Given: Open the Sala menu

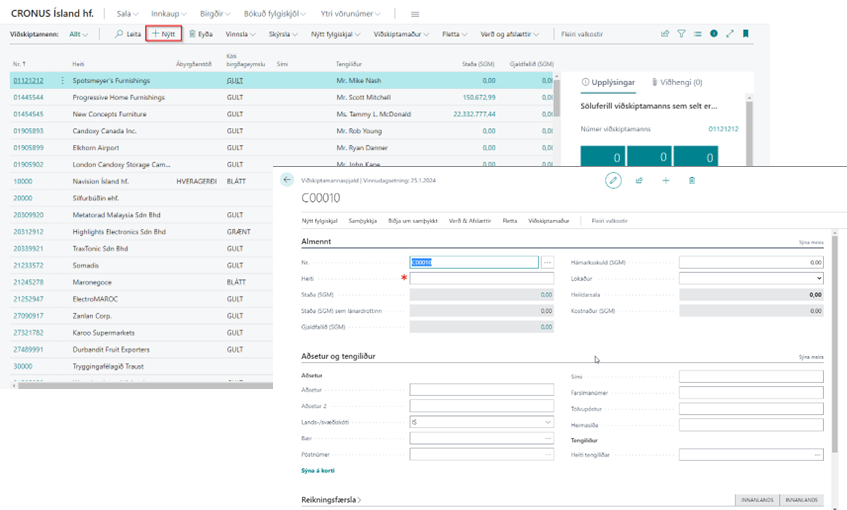Looking at the screenshot, I should [x=127, y=13].
